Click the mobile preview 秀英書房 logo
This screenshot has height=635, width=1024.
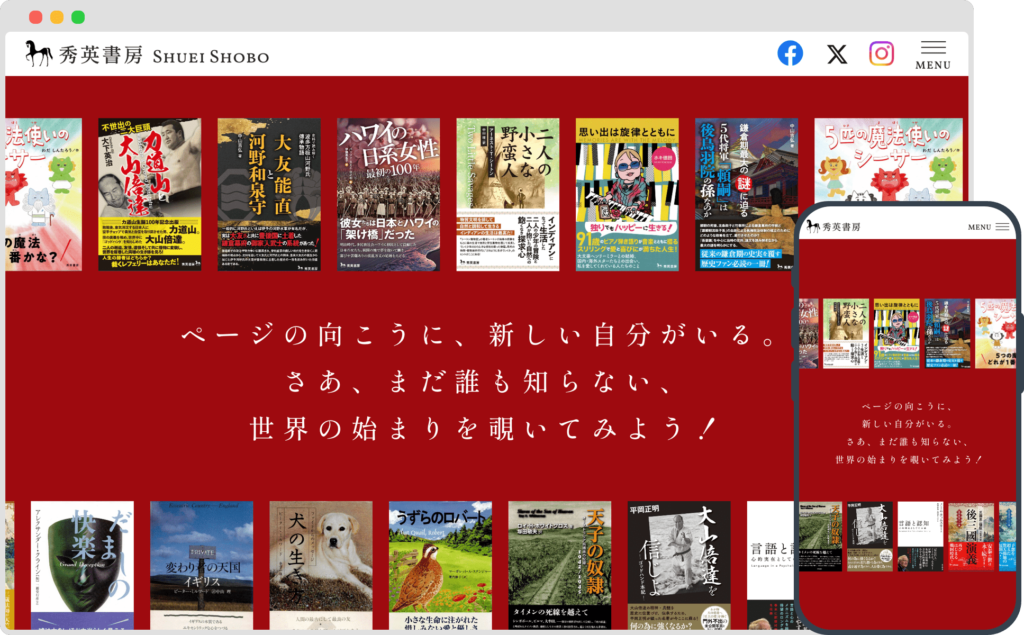tap(834, 227)
